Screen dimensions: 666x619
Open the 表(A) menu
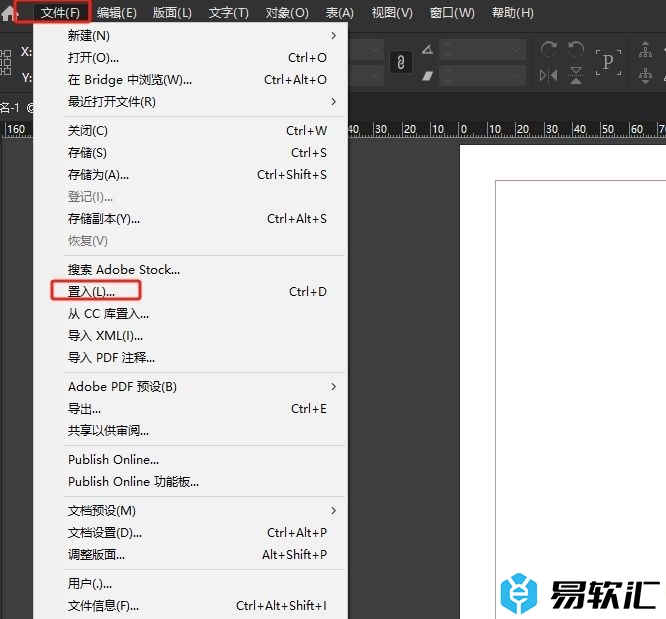point(339,13)
